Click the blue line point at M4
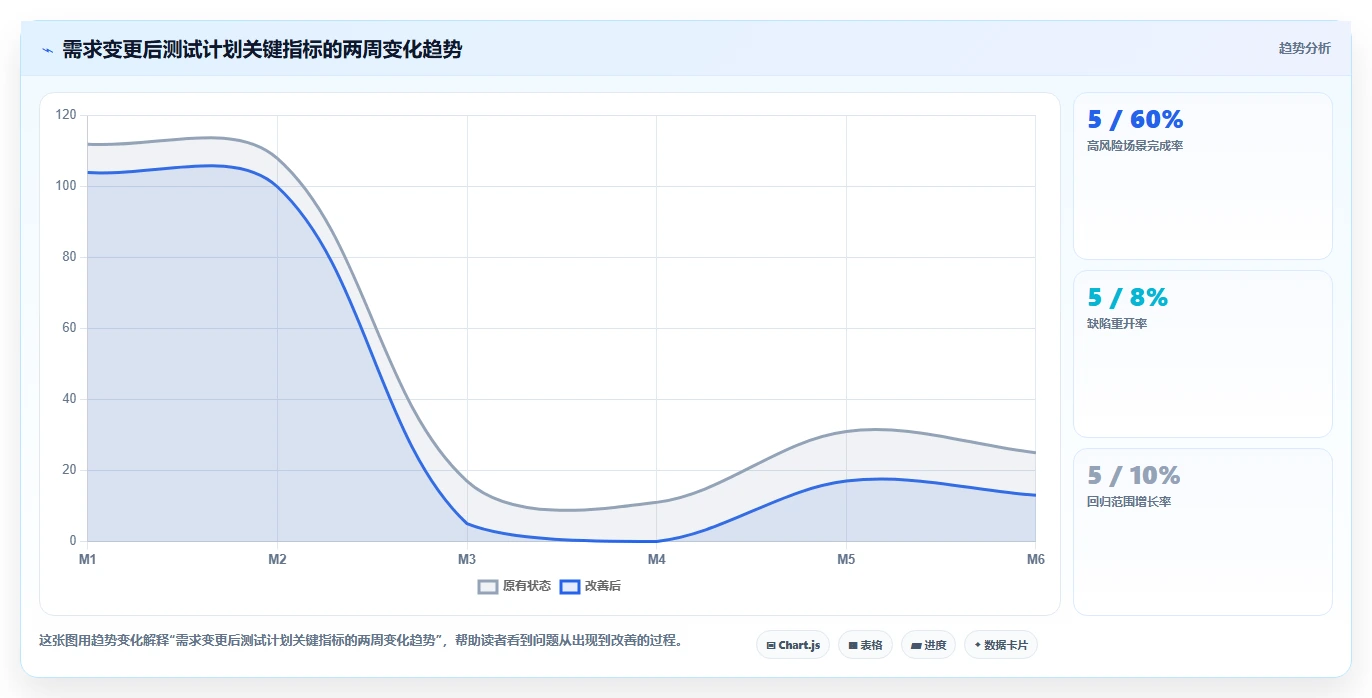Image resolution: width=1372 pixels, height=698 pixels. [656, 541]
